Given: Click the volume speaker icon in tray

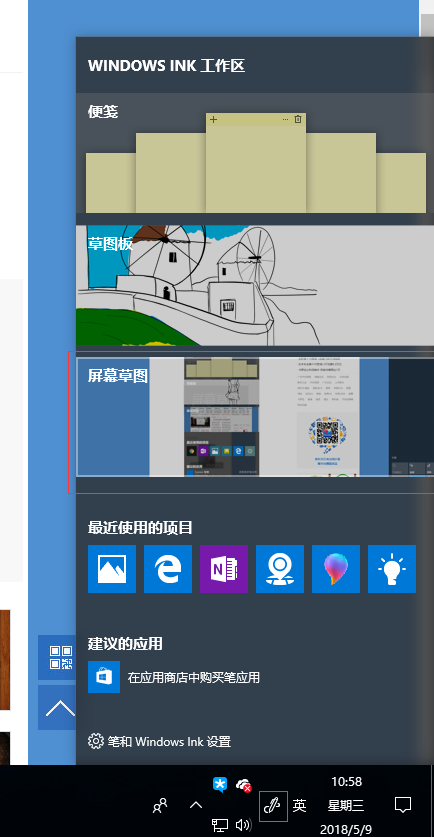Looking at the screenshot, I should [x=243, y=825].
